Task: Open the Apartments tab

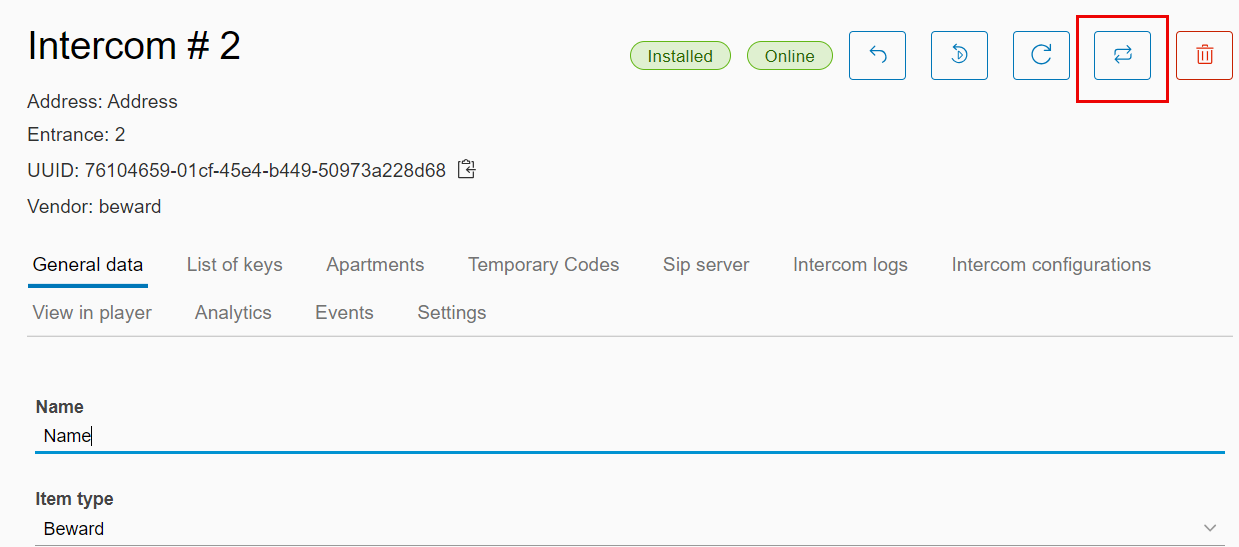Action: pyautogui.click(x=375, y=265)
